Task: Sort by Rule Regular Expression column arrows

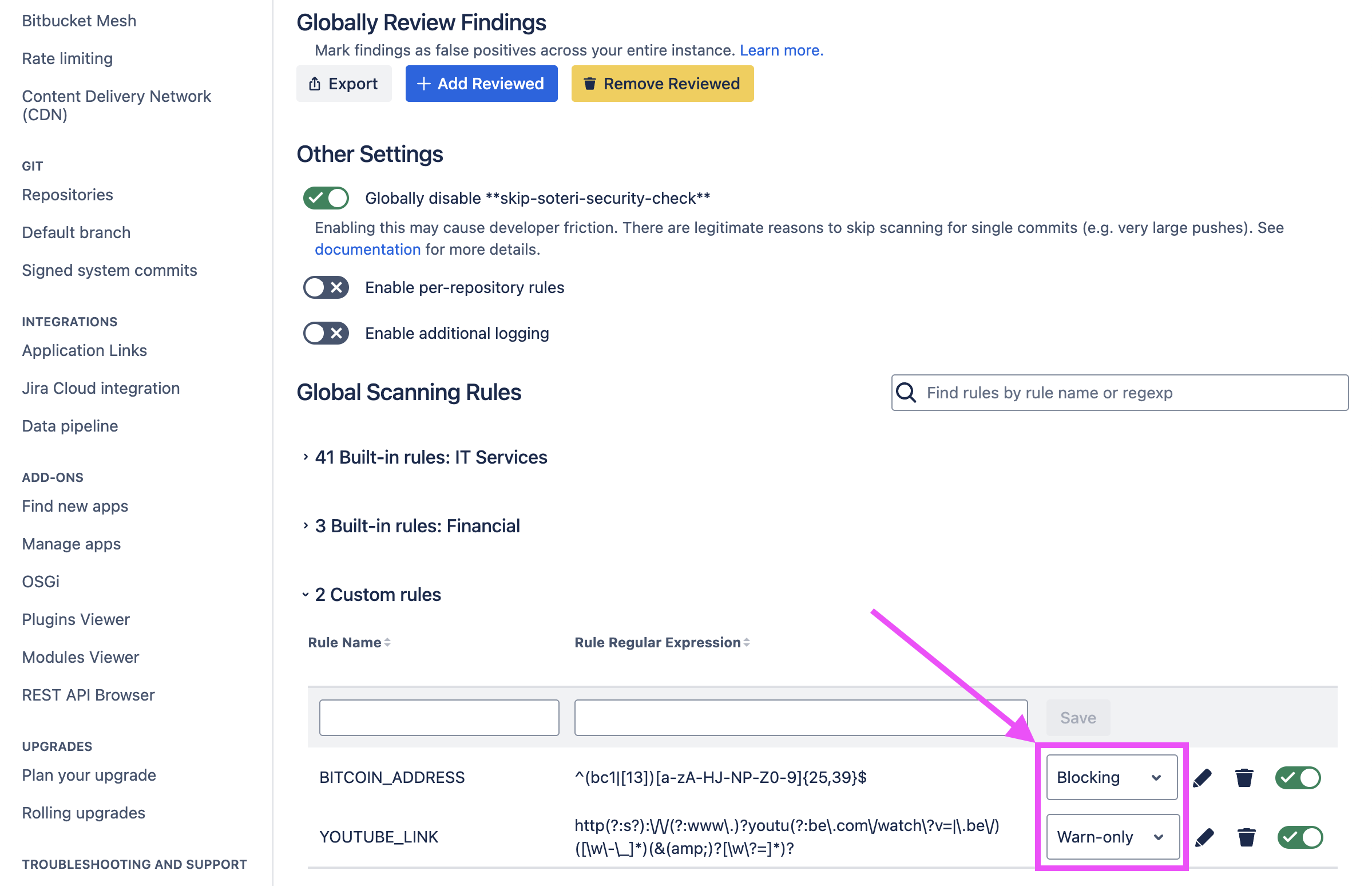Action: pos(747,643)
